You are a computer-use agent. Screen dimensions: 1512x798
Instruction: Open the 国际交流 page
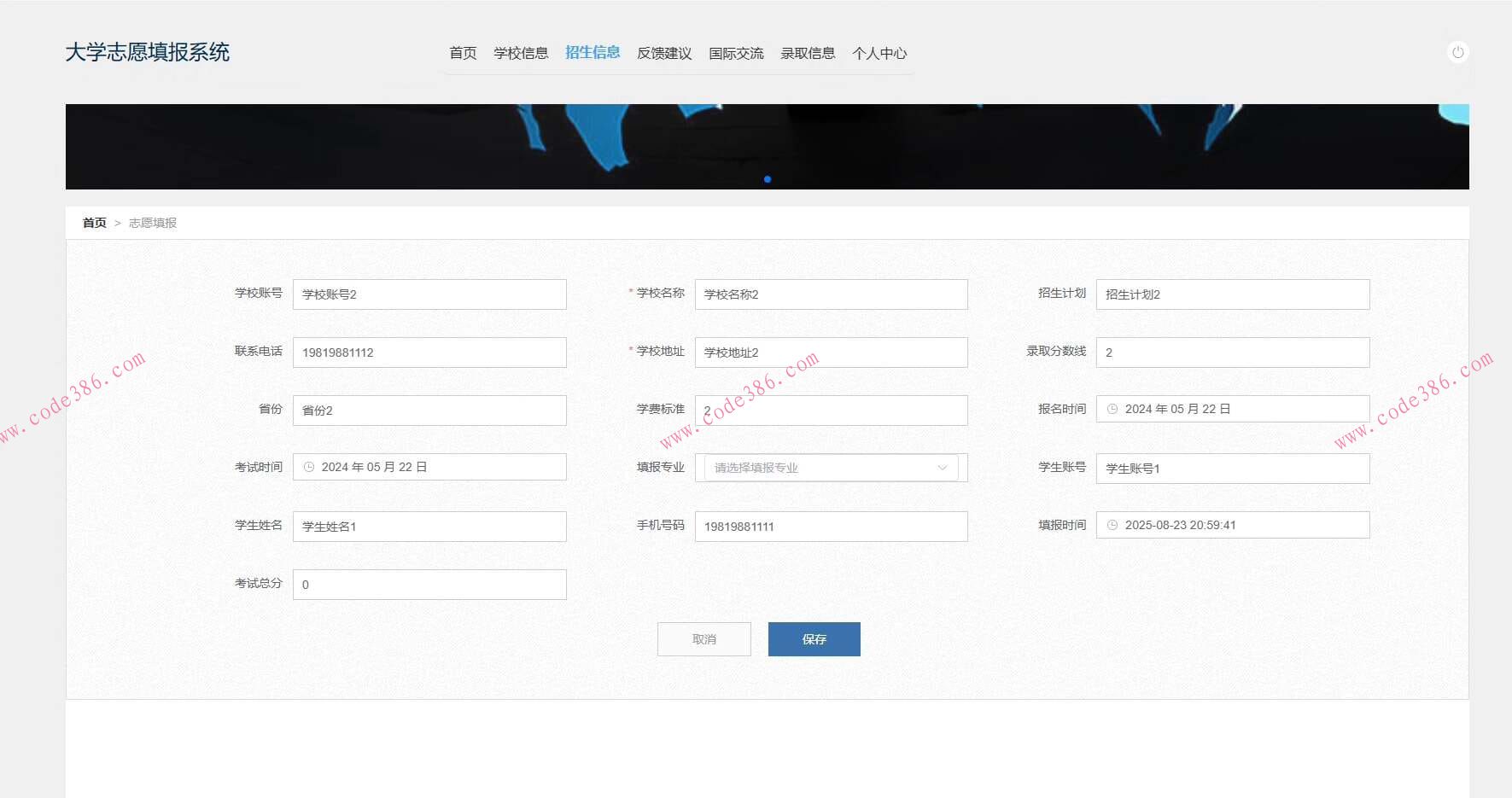click(738, 52)
